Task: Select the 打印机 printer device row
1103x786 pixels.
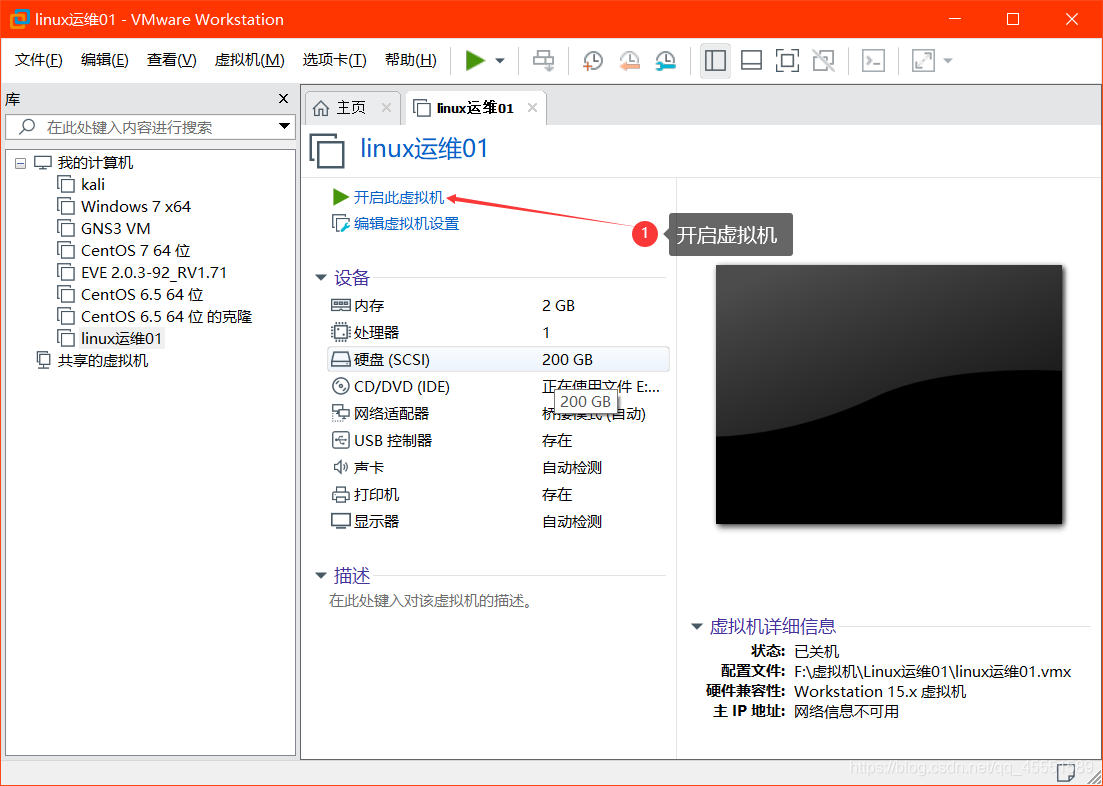Action: 498,495
